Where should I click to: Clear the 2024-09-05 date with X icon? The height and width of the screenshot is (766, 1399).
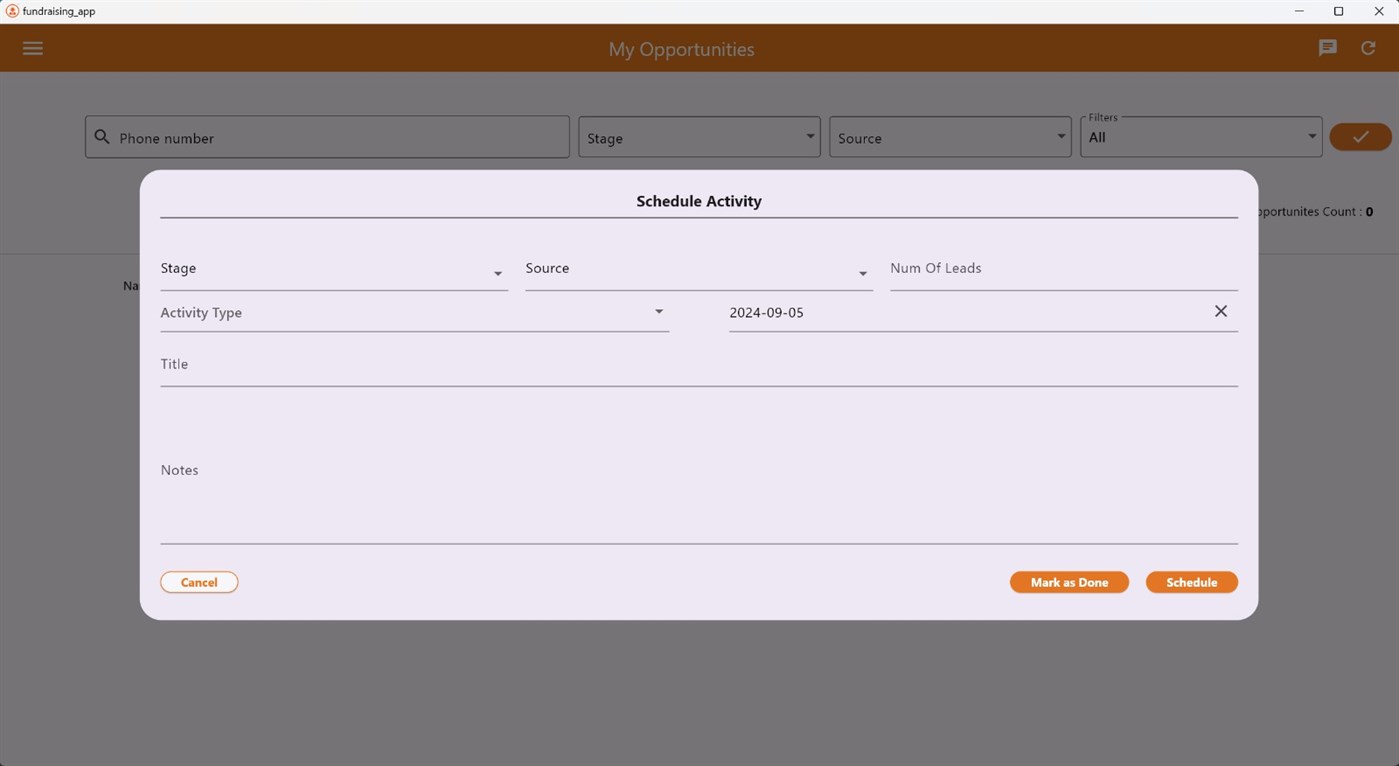[x=1220, y=311]
